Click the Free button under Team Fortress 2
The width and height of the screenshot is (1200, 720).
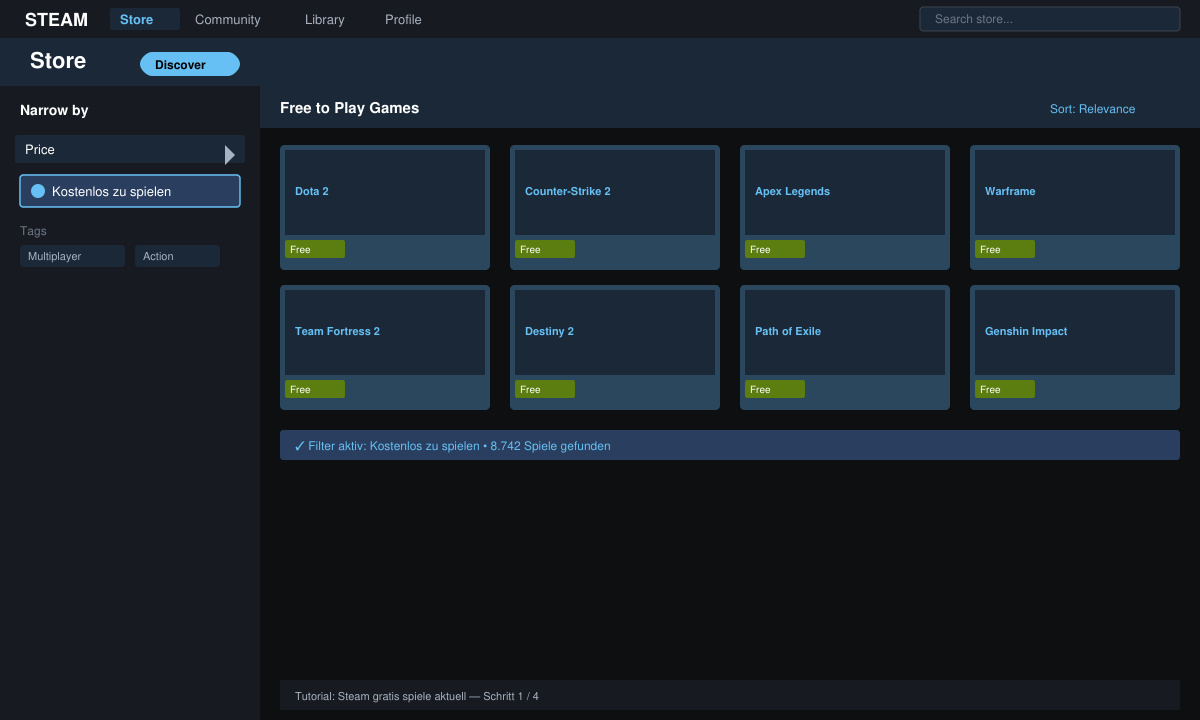tap(315, 389)
